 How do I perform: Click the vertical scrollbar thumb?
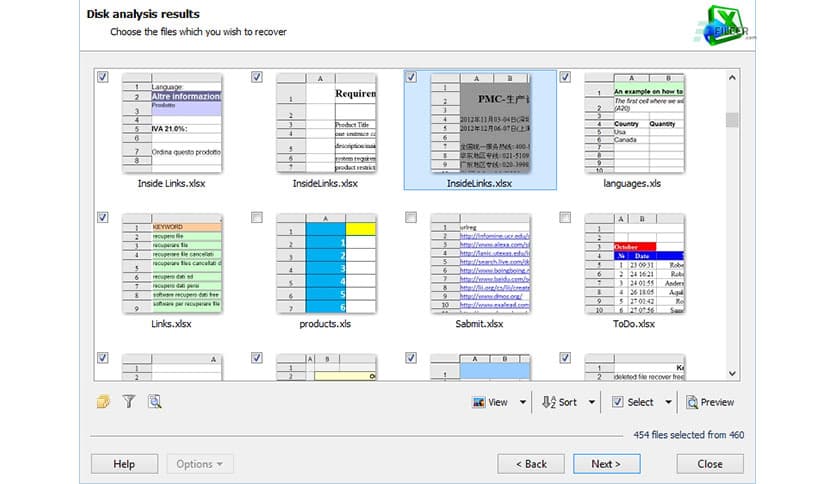(x=732, y=120)
